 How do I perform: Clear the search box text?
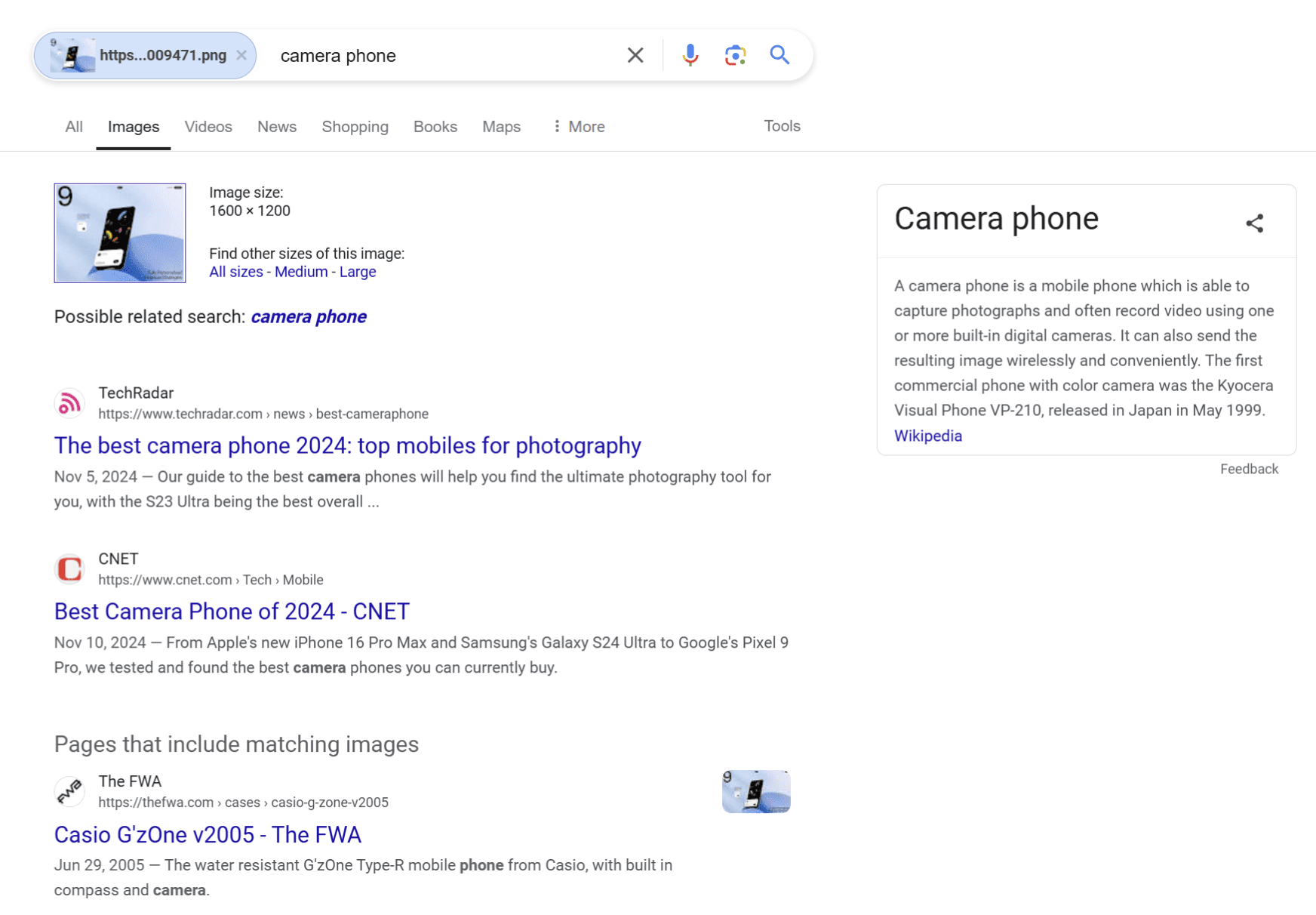coord(635,55)
